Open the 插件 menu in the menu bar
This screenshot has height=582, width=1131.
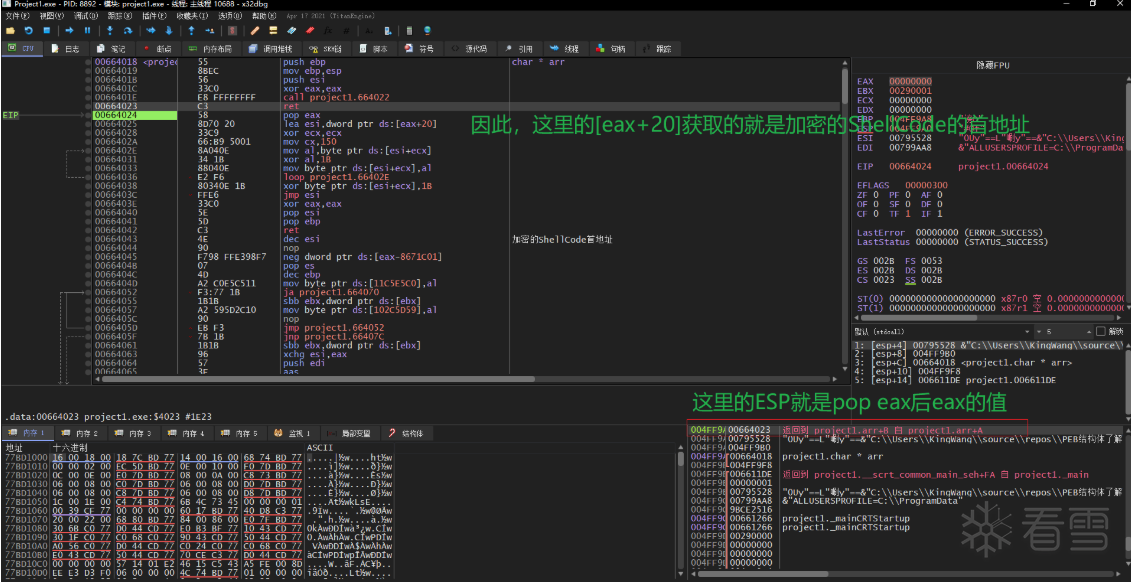pos(153,17)
